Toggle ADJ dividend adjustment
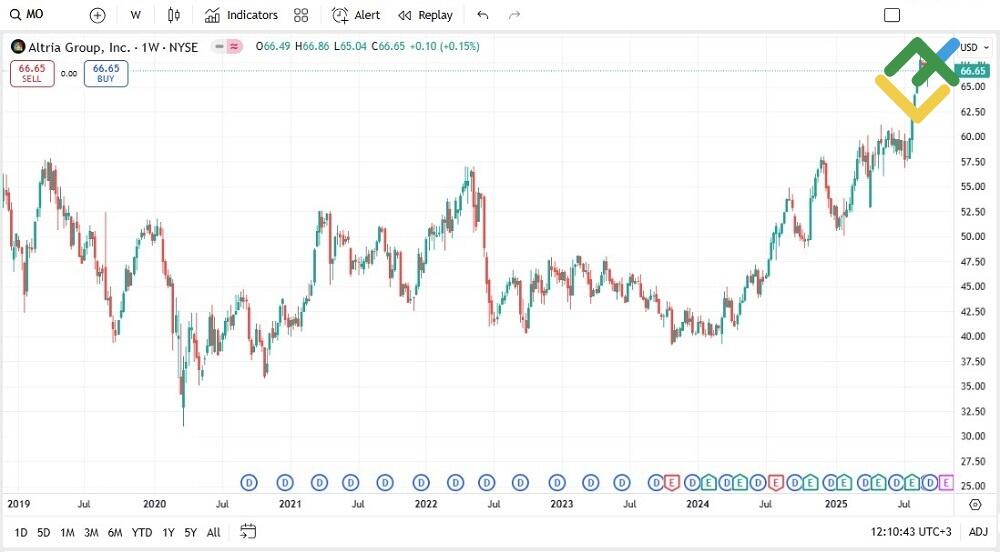The width and height of the screenshot is (1000, 552). (x=978, y=532)
